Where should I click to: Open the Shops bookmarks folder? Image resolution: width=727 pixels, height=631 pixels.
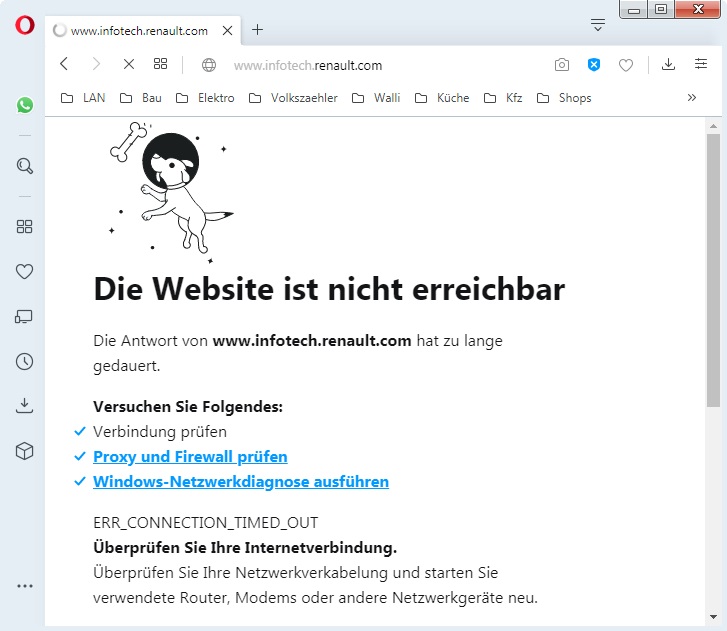[x=564, y=98]
